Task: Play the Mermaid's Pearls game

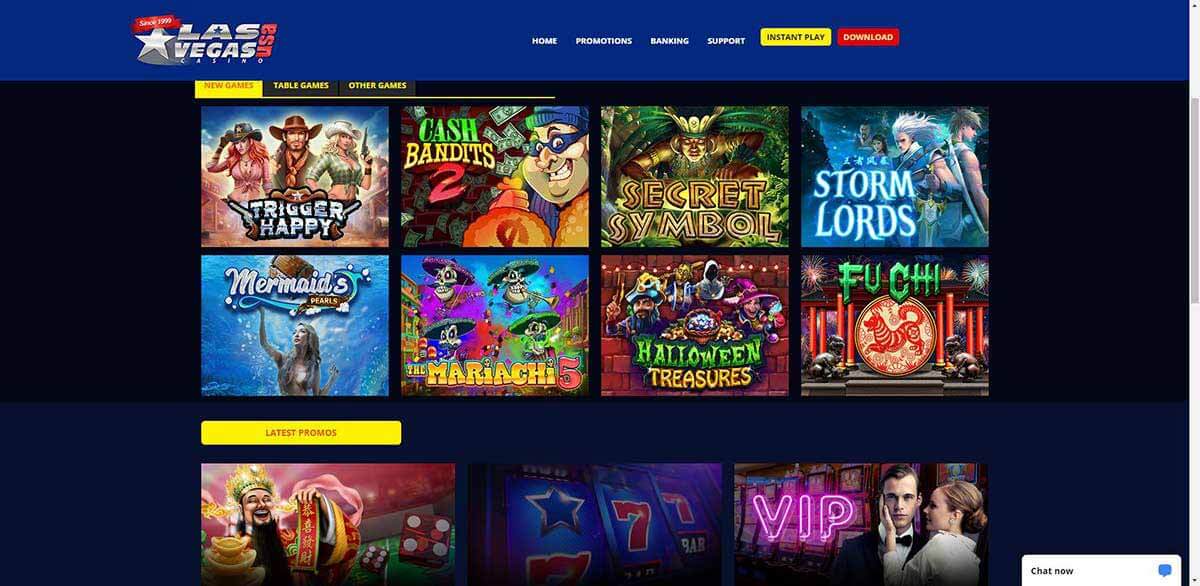Action: tap(295, 325)
